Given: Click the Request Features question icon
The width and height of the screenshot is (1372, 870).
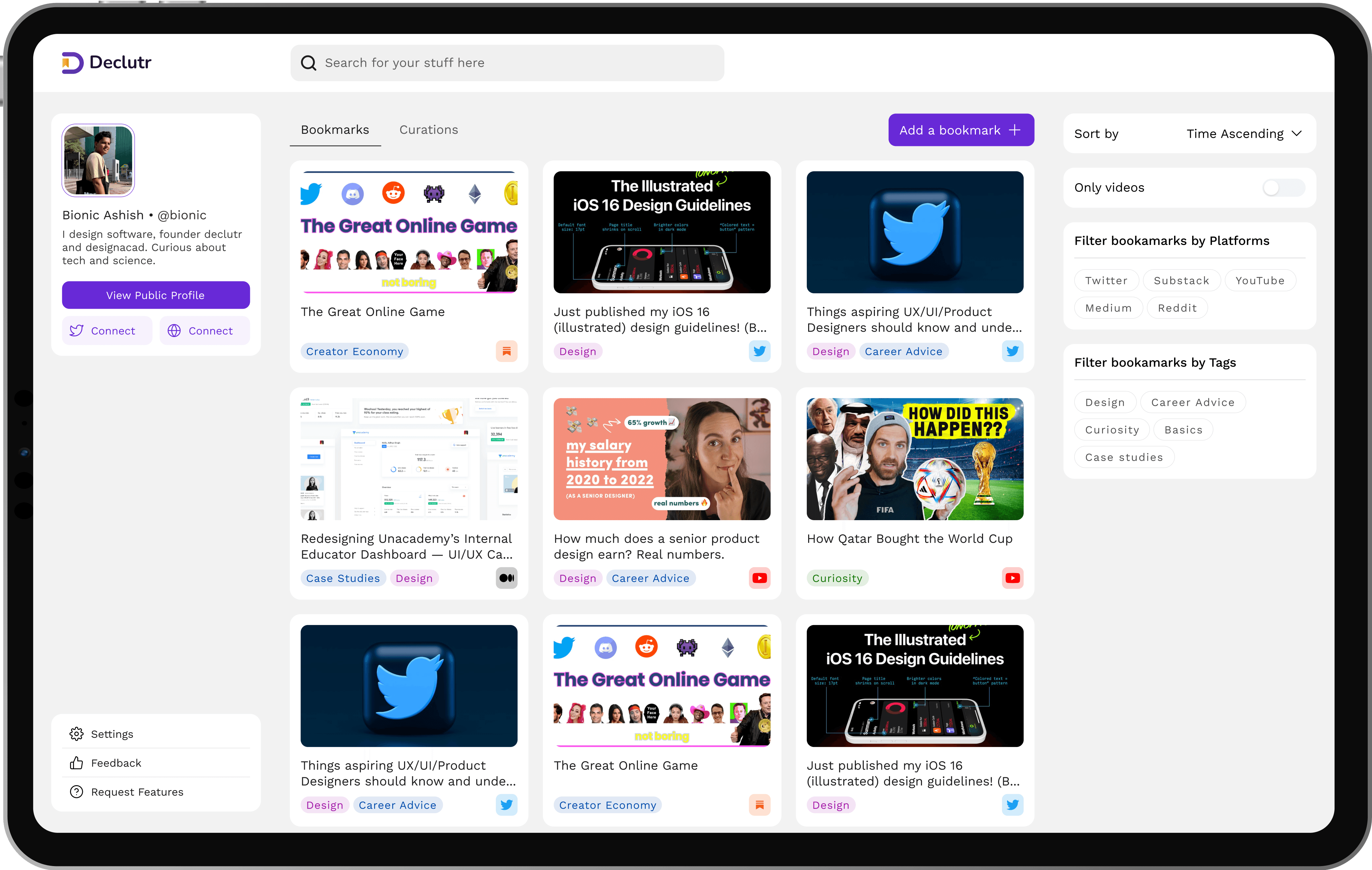Looking at the screenshot, I should pyautogui.click(x=76, y=792).
